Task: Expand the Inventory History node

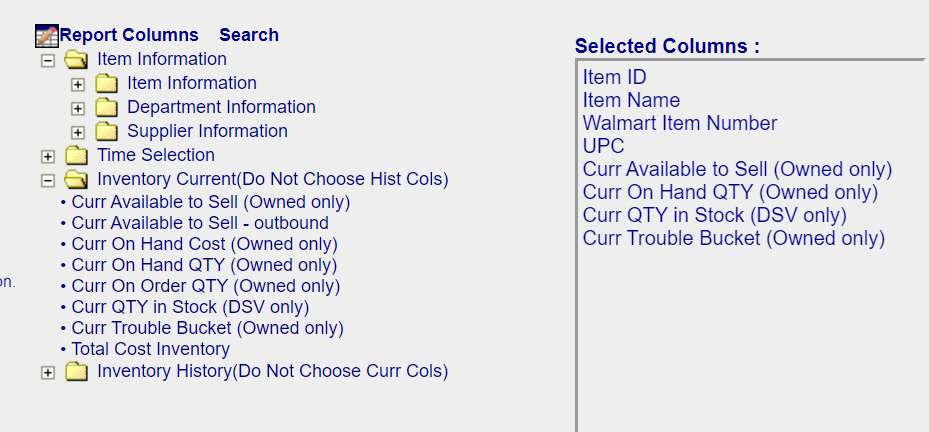Action: tap(48, 373)
